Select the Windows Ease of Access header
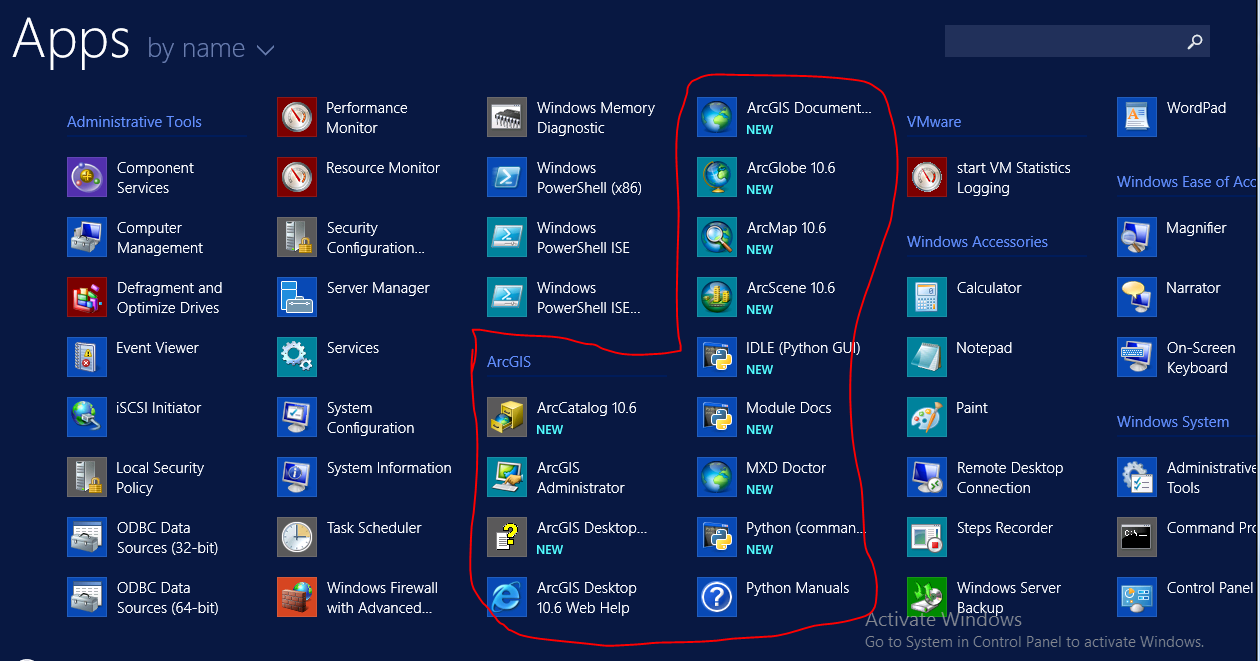This screenshot has width=1260, height=661. click(x=1188, y=182)
